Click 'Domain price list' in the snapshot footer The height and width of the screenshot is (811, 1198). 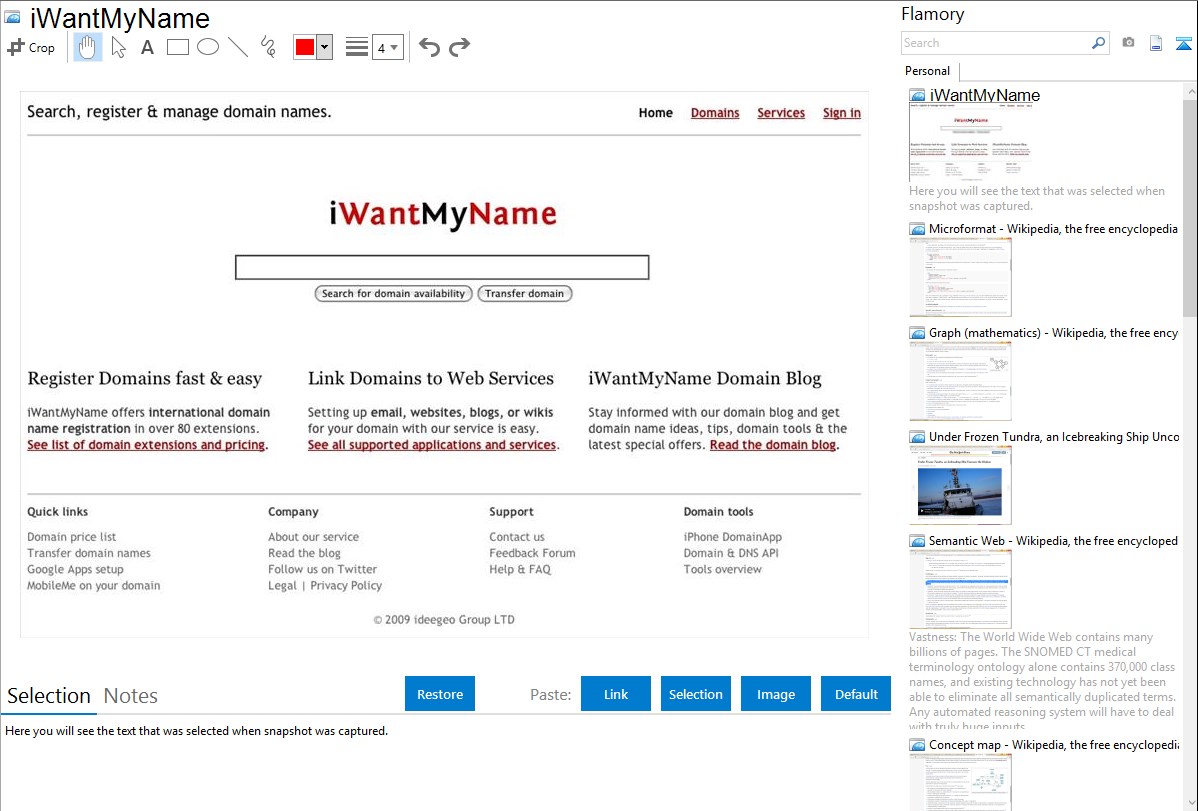click(x=72, y=537)
